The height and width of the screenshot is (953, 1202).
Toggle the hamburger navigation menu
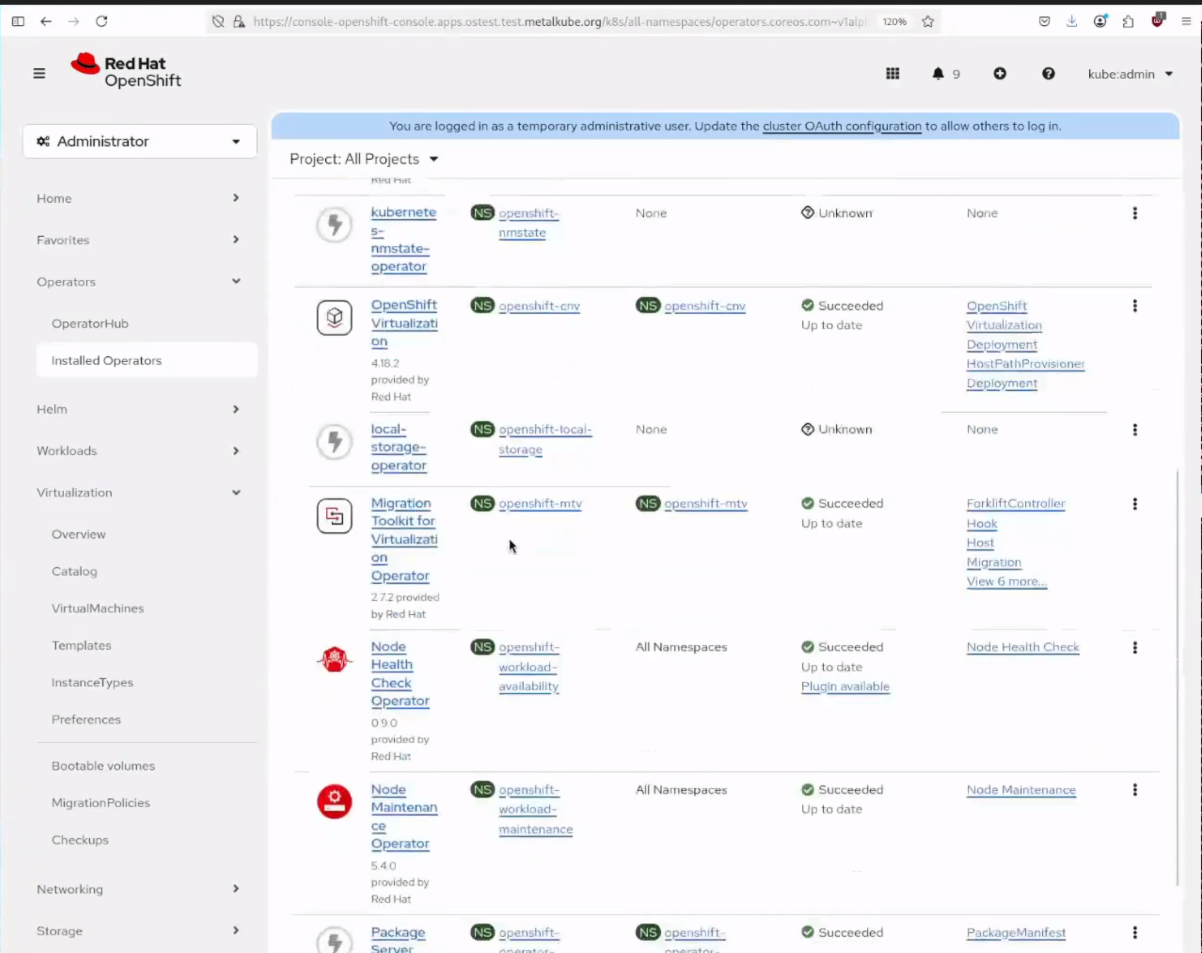(x=39, y=73)
